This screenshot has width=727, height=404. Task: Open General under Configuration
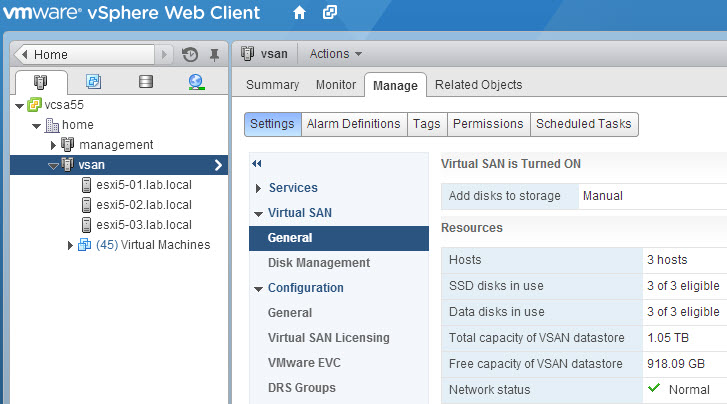[290, 313]
